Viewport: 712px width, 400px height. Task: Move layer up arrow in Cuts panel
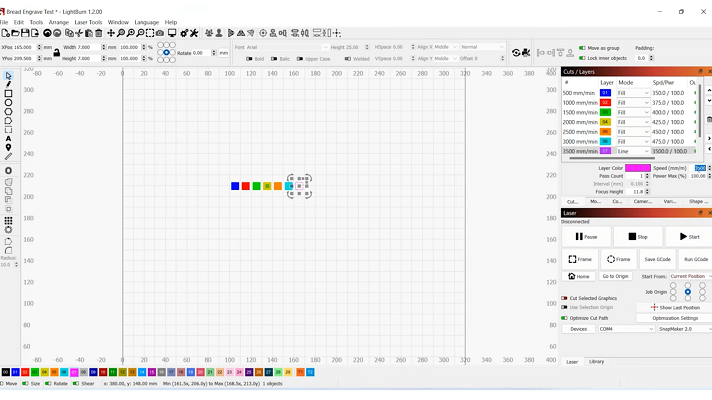point(709,91)
